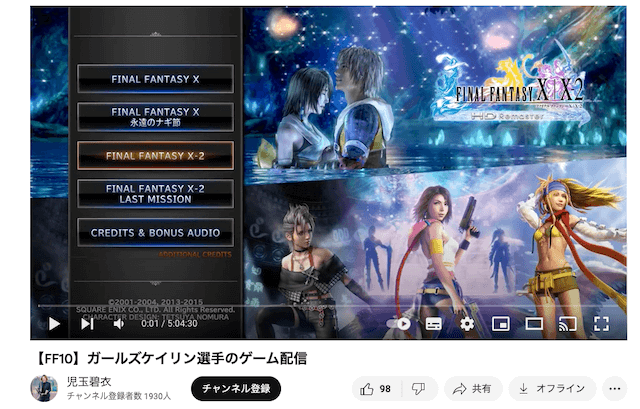Viewport: 640px width, 409px height.
Task: Click the video progress bar
Action: click(x=329, y=305)
